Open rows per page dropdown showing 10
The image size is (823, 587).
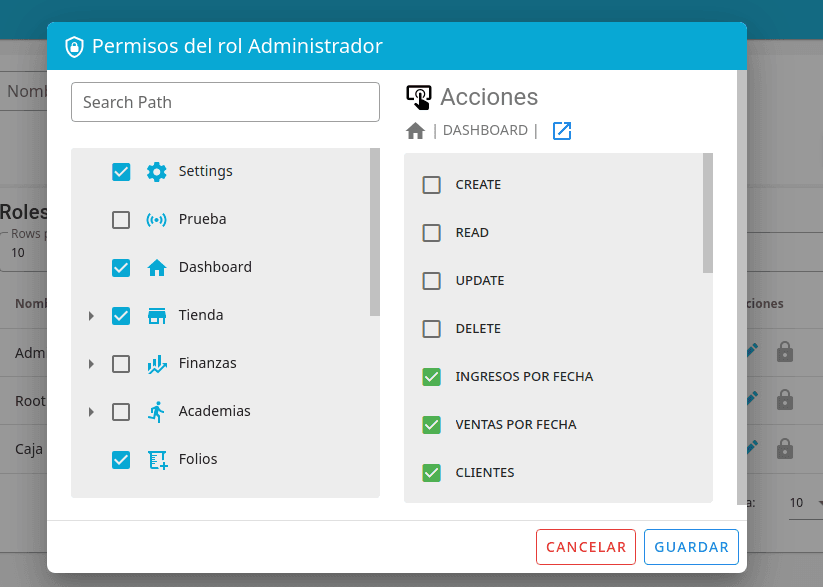point(24,253)
